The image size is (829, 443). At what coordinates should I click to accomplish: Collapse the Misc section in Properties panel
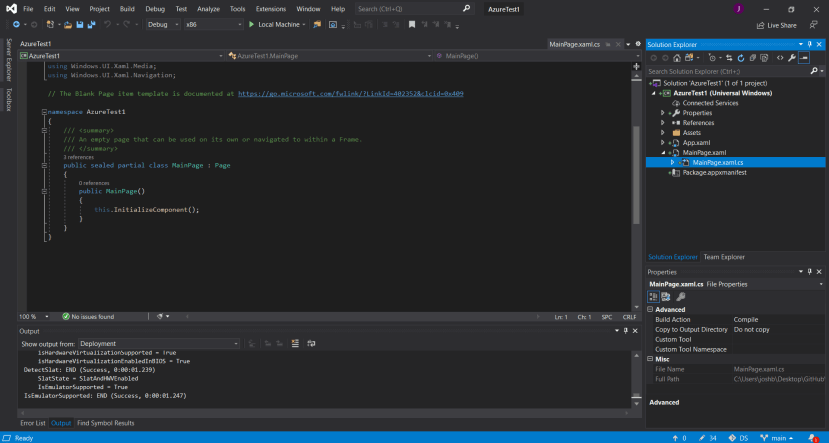coord(650,359)
